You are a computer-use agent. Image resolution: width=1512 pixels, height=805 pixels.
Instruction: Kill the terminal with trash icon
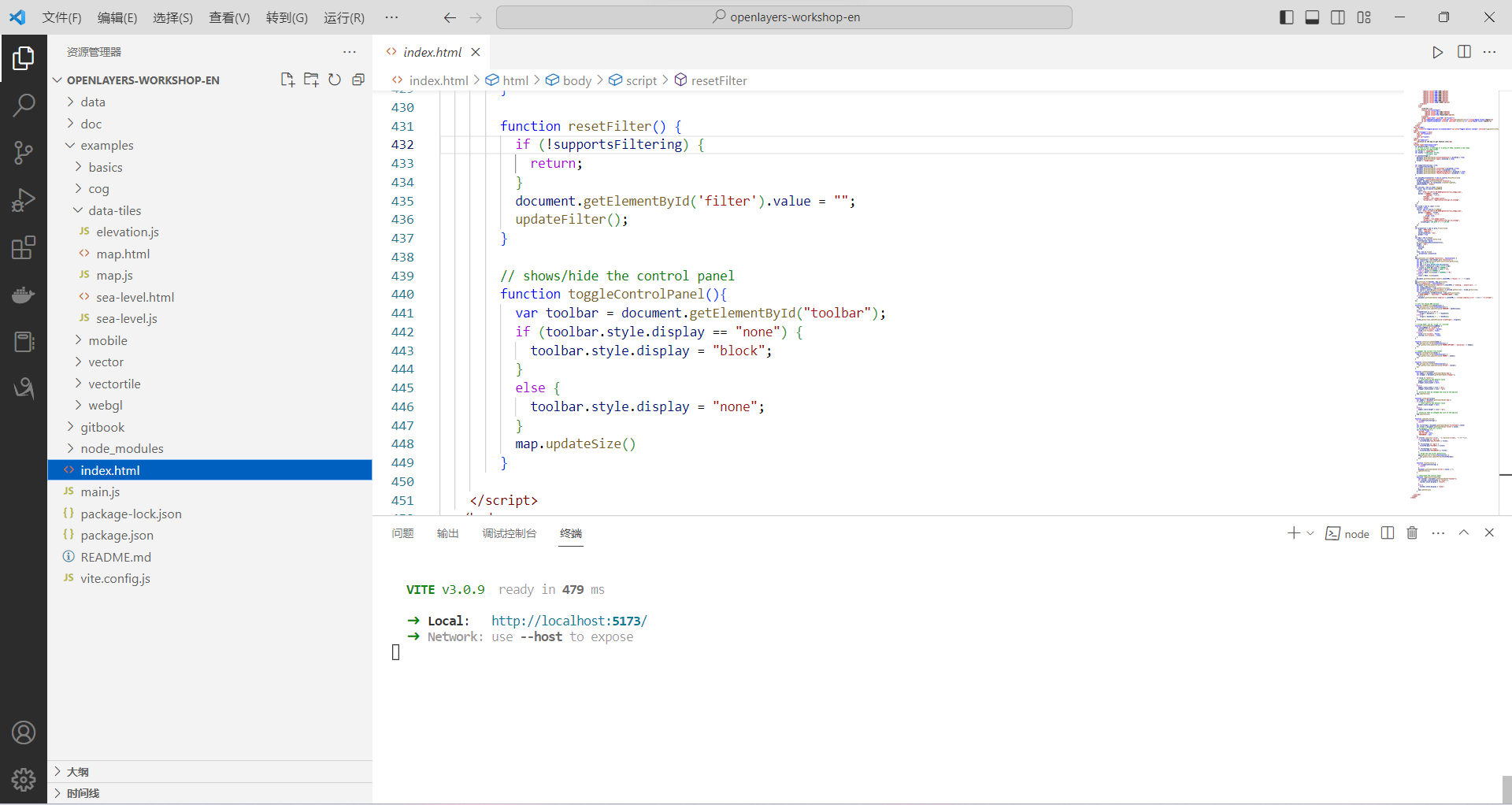point(1412,533)
